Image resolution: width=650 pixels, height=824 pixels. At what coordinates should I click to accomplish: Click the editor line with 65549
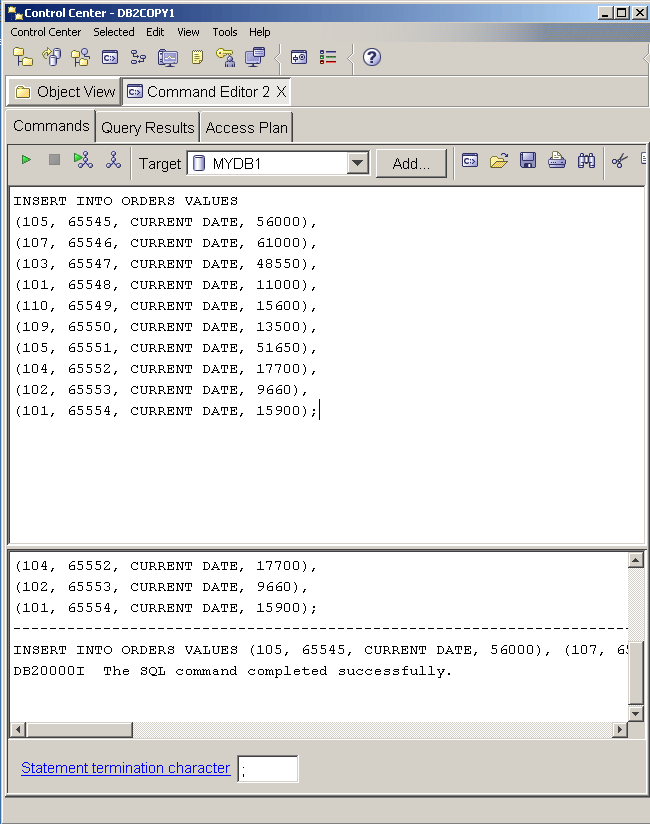tap(166, 306)
